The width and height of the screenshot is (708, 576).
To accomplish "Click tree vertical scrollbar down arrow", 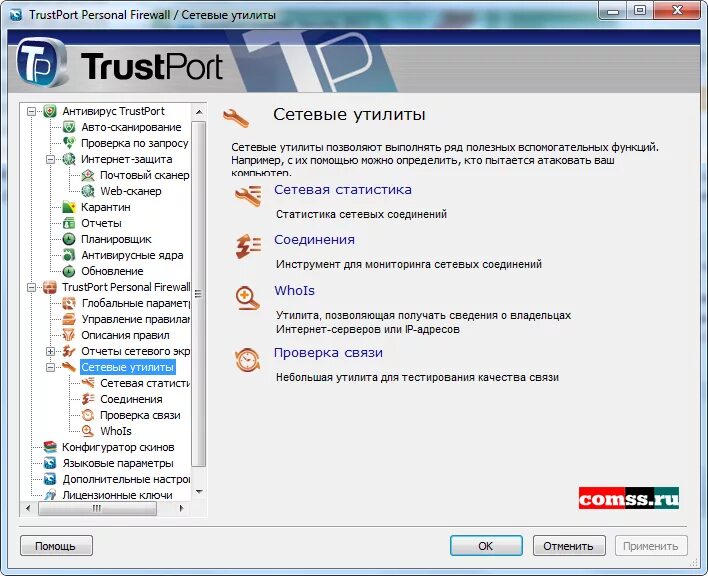I will click(x=199, y=492).
